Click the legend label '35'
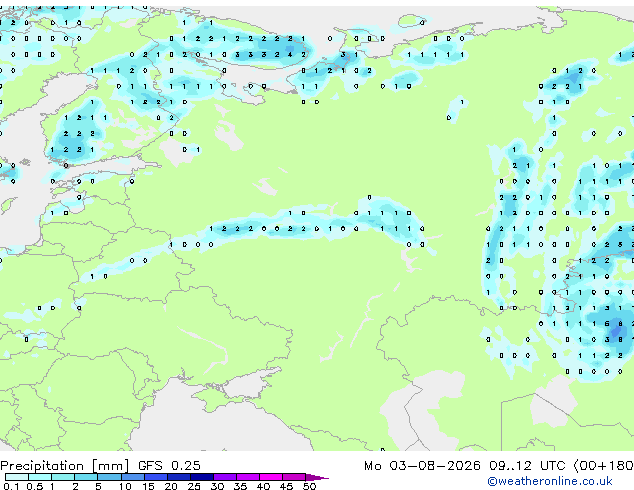This screenshot has height=490, width=634. pyautogui.click(x=241, y=486)
